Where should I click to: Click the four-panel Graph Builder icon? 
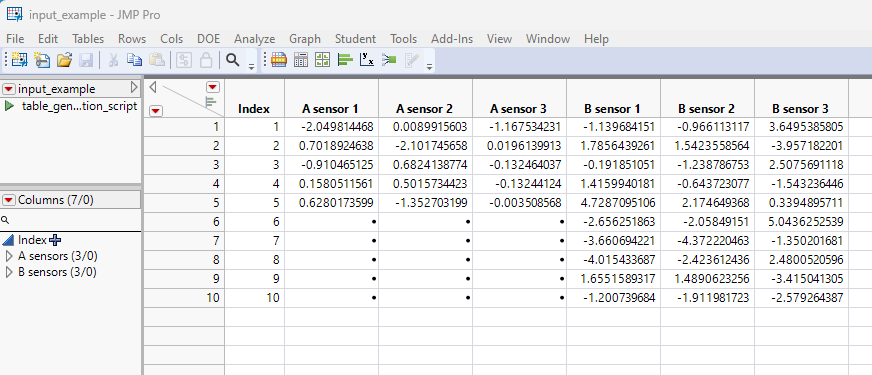tap(323, 60)
